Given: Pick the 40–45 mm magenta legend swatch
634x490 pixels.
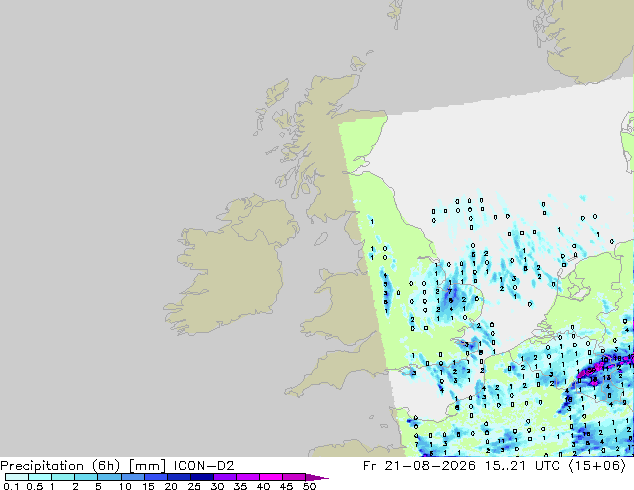Looking at the screenshot, I should (x=271, y=477).
